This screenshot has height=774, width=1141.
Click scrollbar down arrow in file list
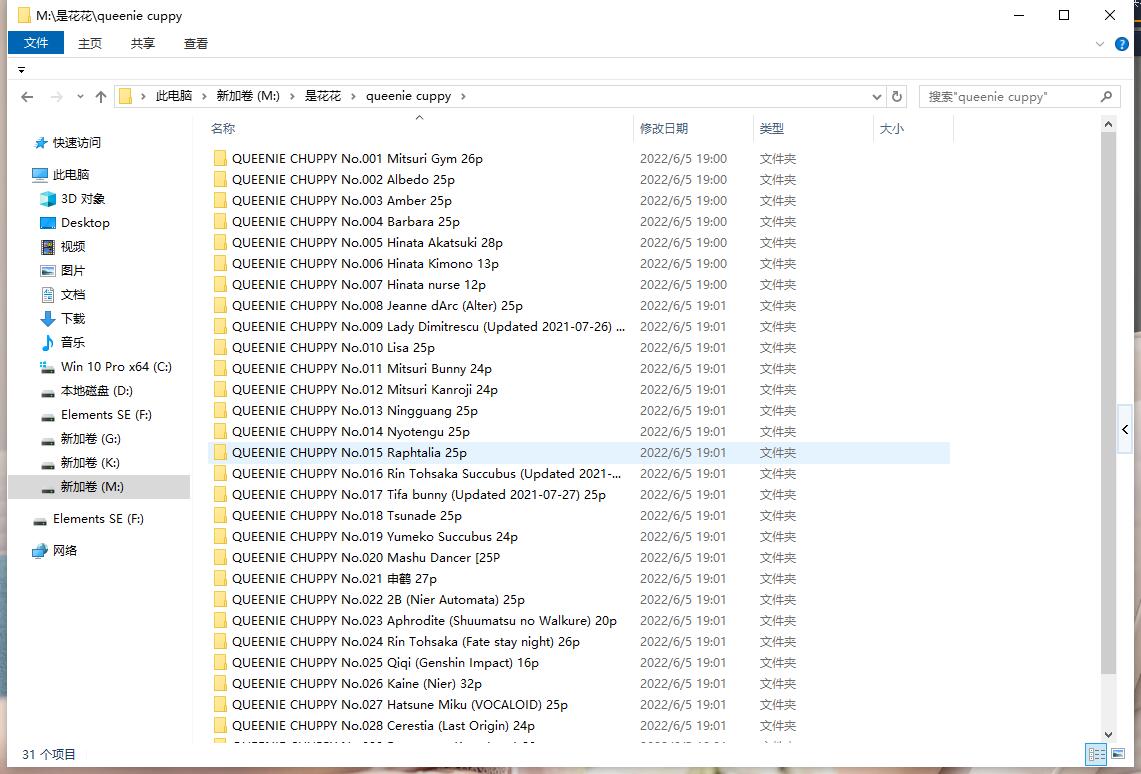coord(1108,735)
